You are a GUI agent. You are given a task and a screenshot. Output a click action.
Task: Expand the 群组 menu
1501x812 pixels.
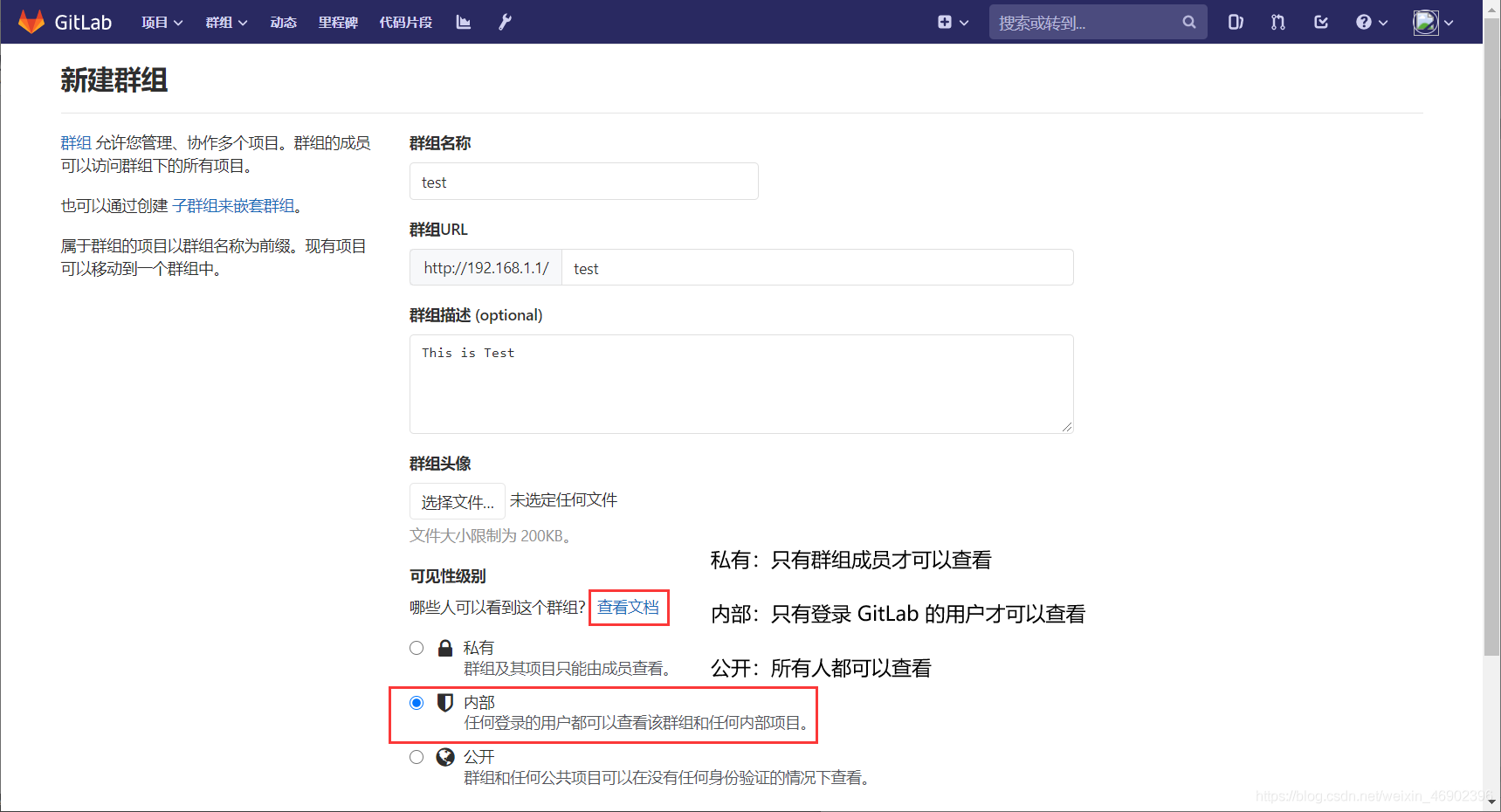[x=226, y=22]
